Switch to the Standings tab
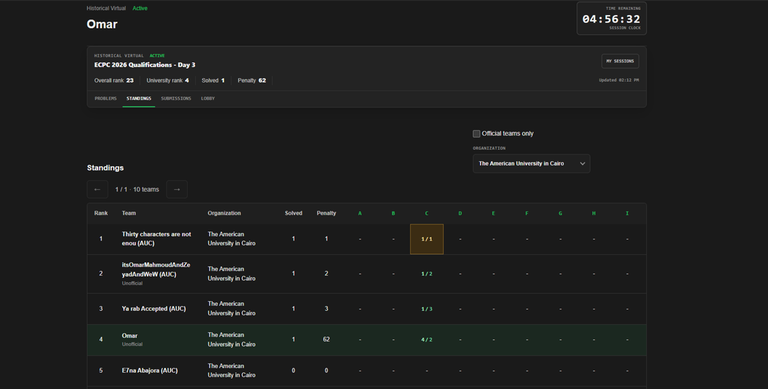This screenshot has height=389, width=768. [139, 98]
